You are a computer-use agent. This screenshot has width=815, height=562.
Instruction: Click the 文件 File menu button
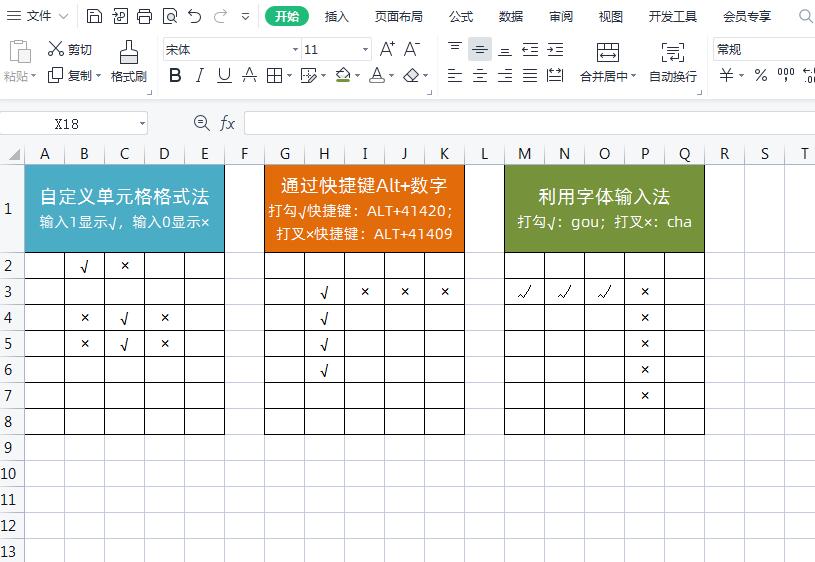[x=30, y=17]
